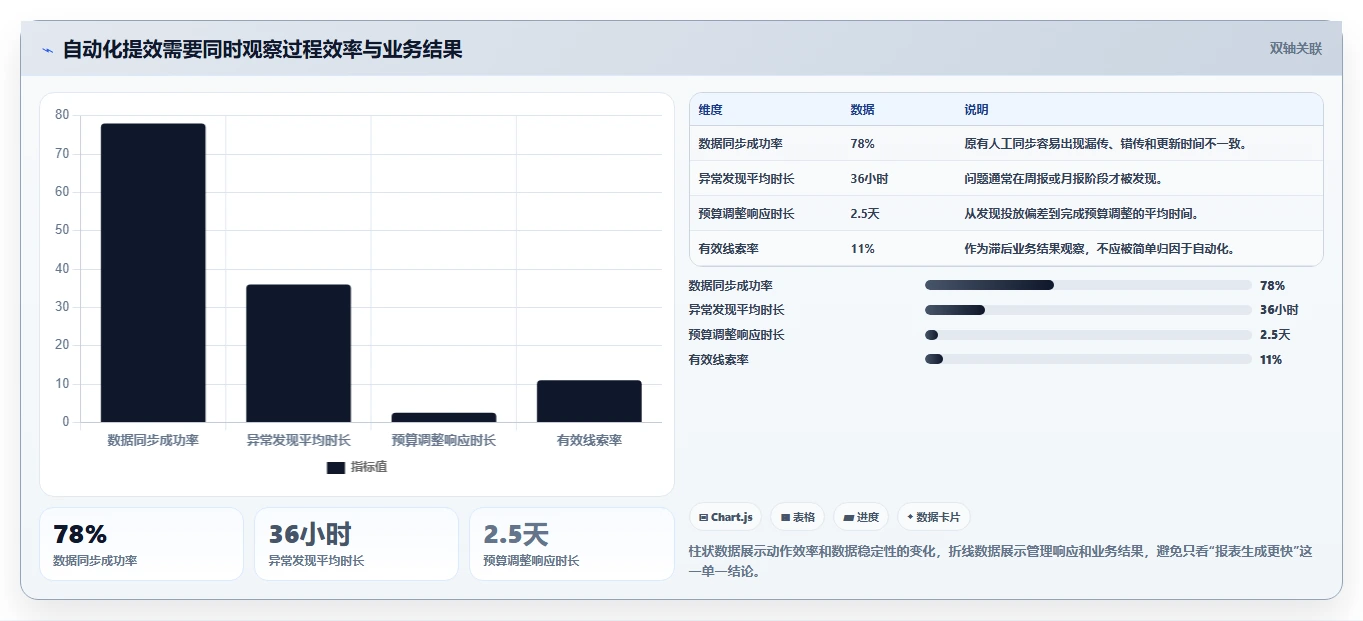Click the 预算调整响应时长 label on the chart x-axis
Screen dimensions: 1363x621
click(444, 440)
